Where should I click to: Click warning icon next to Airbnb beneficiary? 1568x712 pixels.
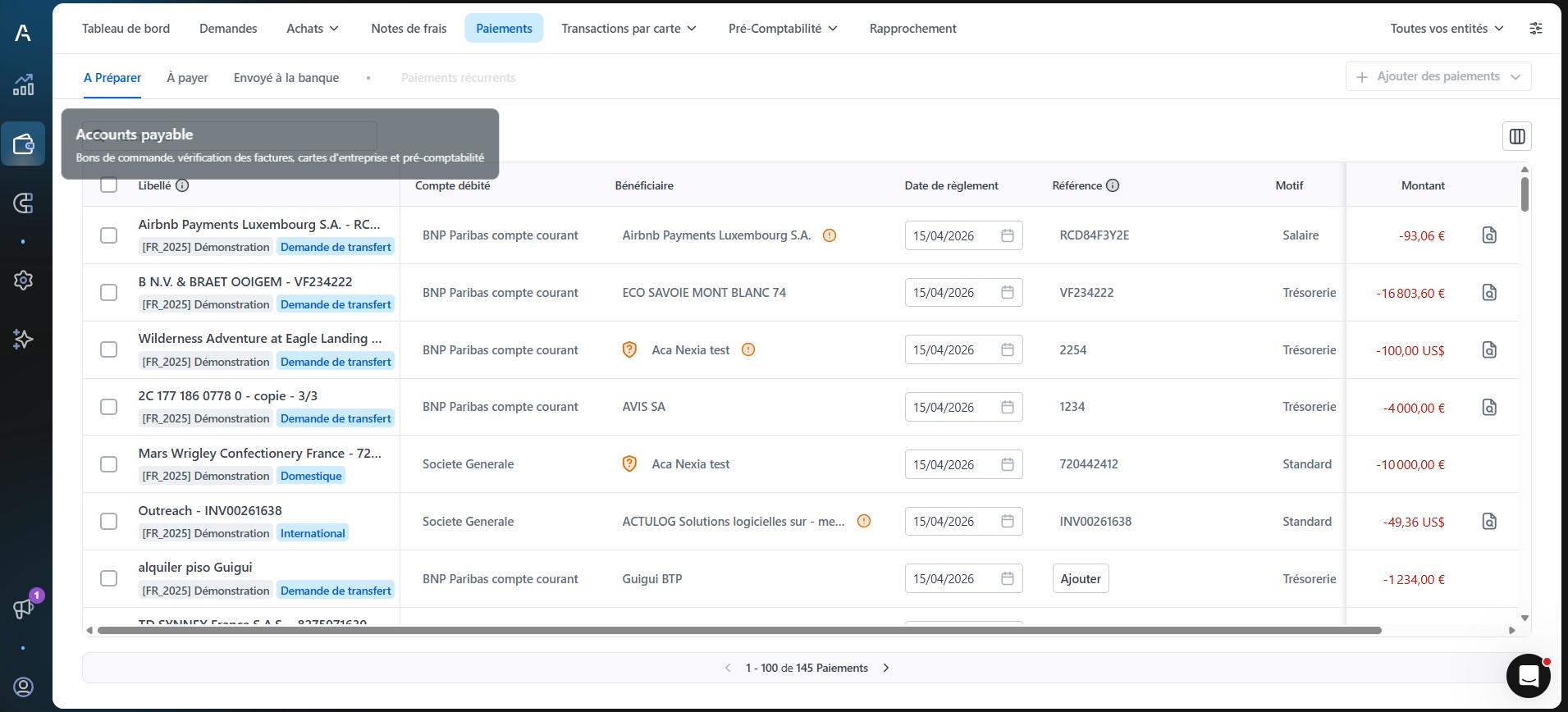(x=830, y=235)
